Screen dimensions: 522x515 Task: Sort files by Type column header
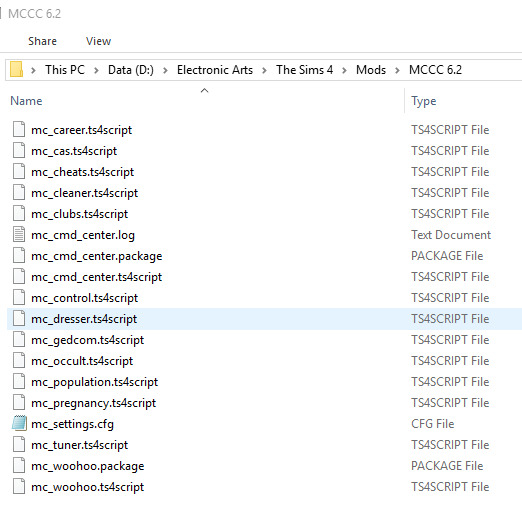pos(424,101)
